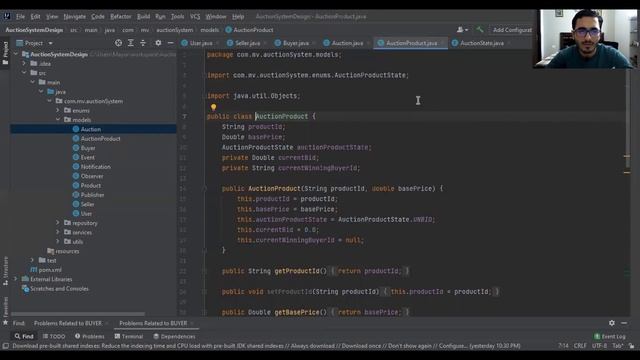Open the Navigate menu
Screen dimensions: 640x360
pyautogui.click(x=74, y=17)
